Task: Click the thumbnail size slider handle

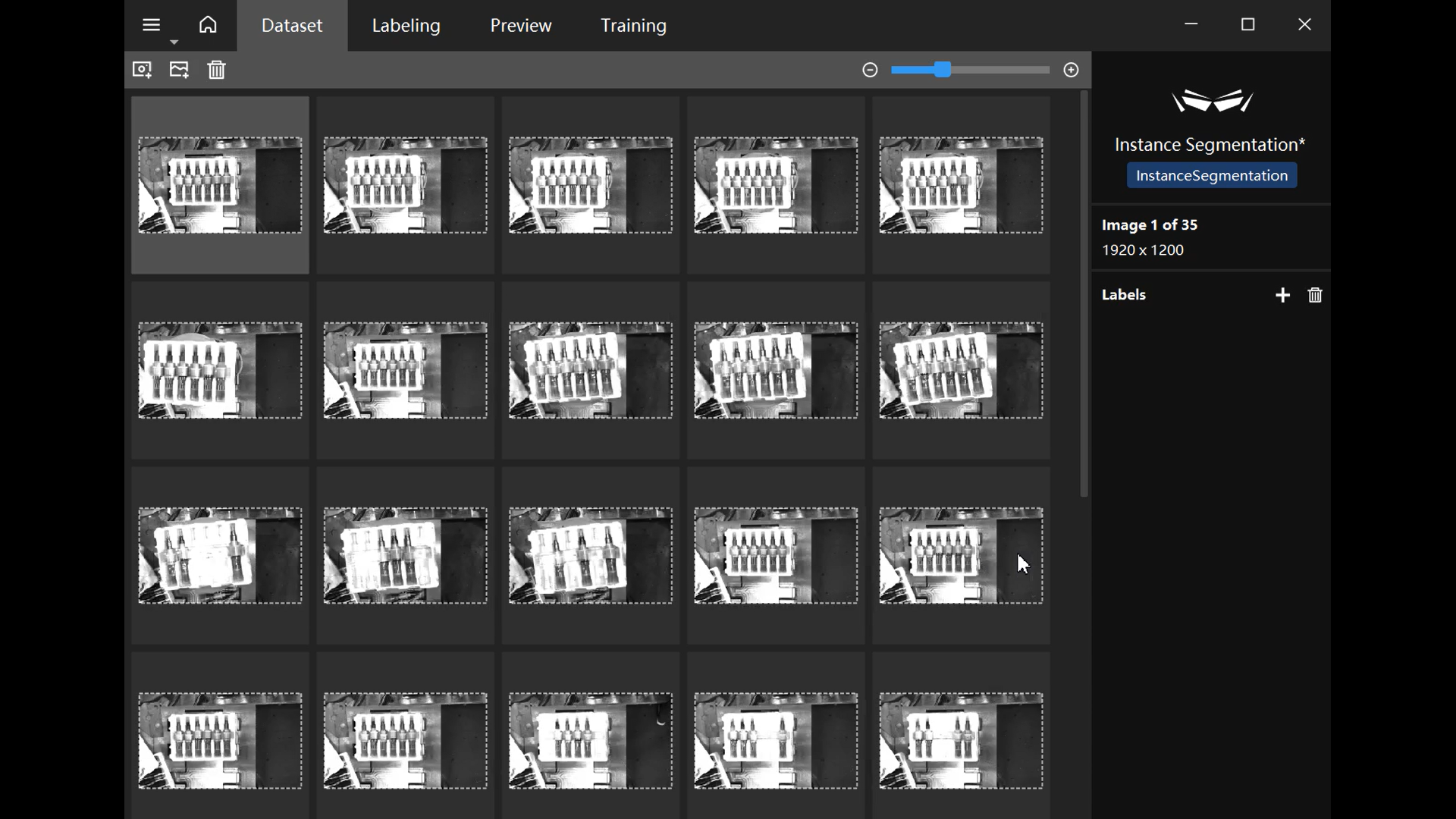Action: tap(942, 71)
